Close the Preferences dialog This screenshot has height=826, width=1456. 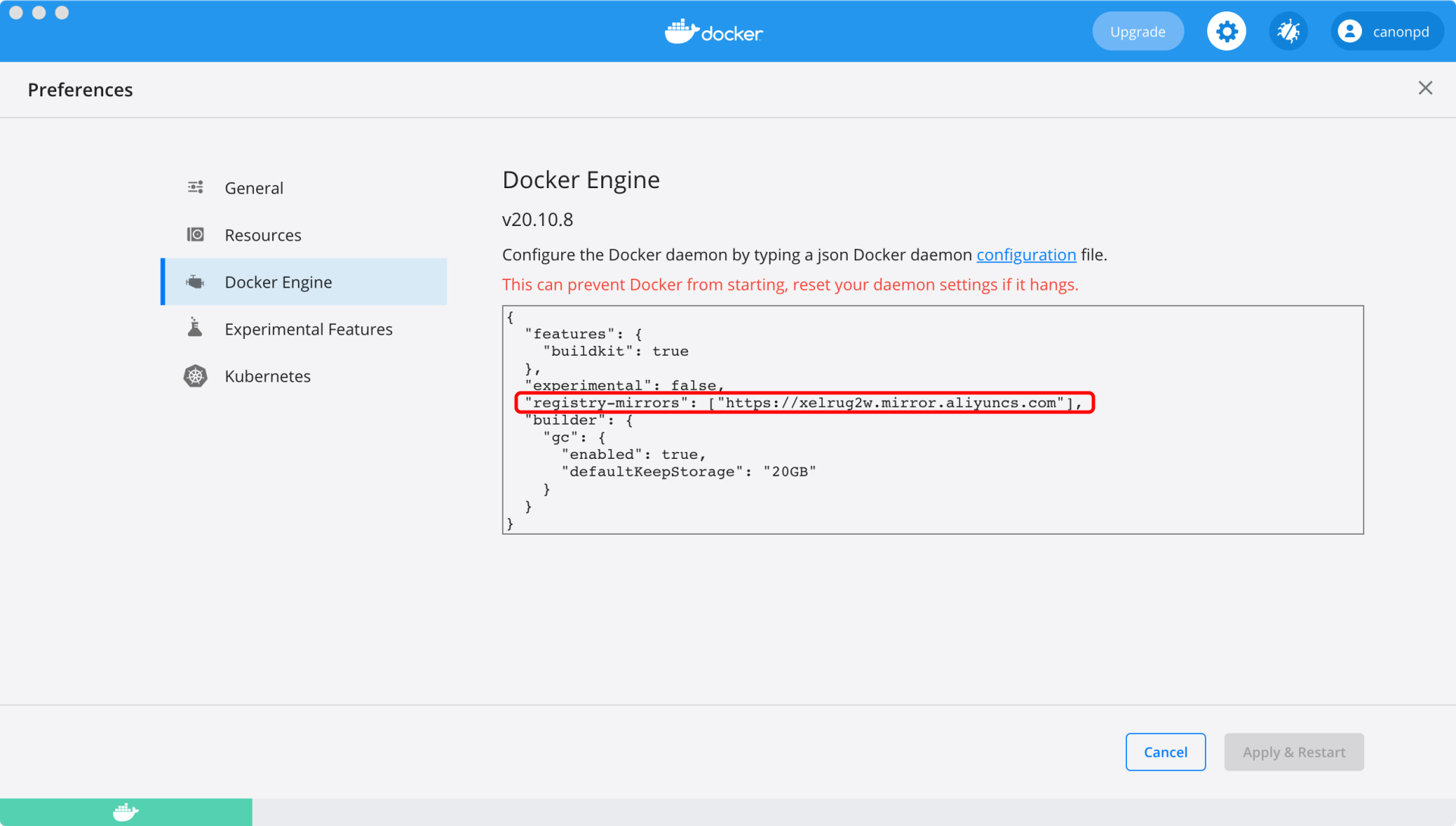(1426, 88)
